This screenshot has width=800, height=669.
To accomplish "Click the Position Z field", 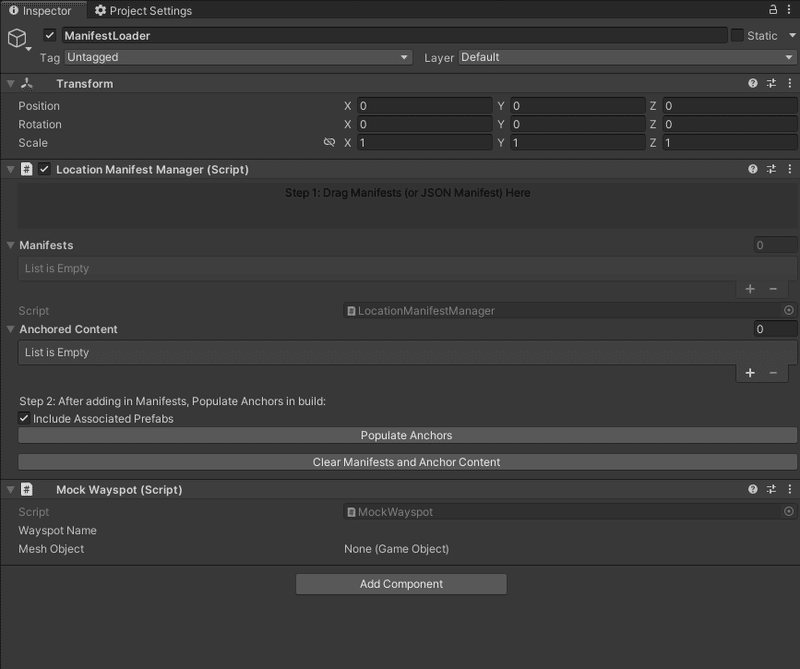I will 730,106.
